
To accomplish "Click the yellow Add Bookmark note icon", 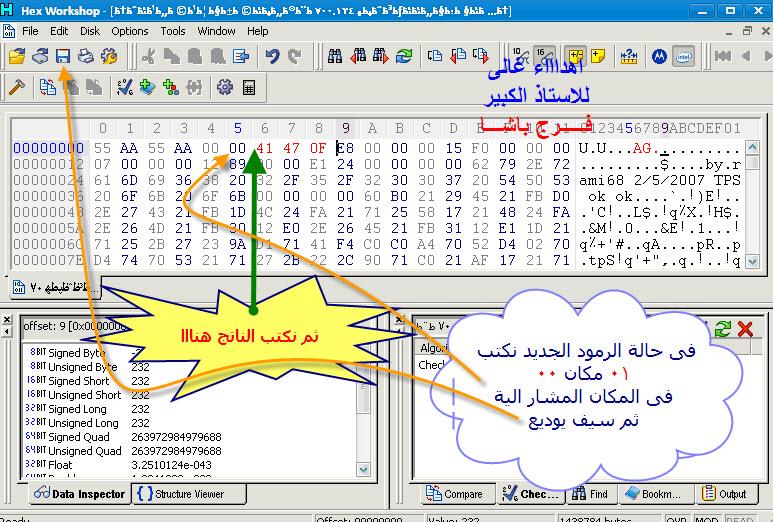I will (598, 56).
